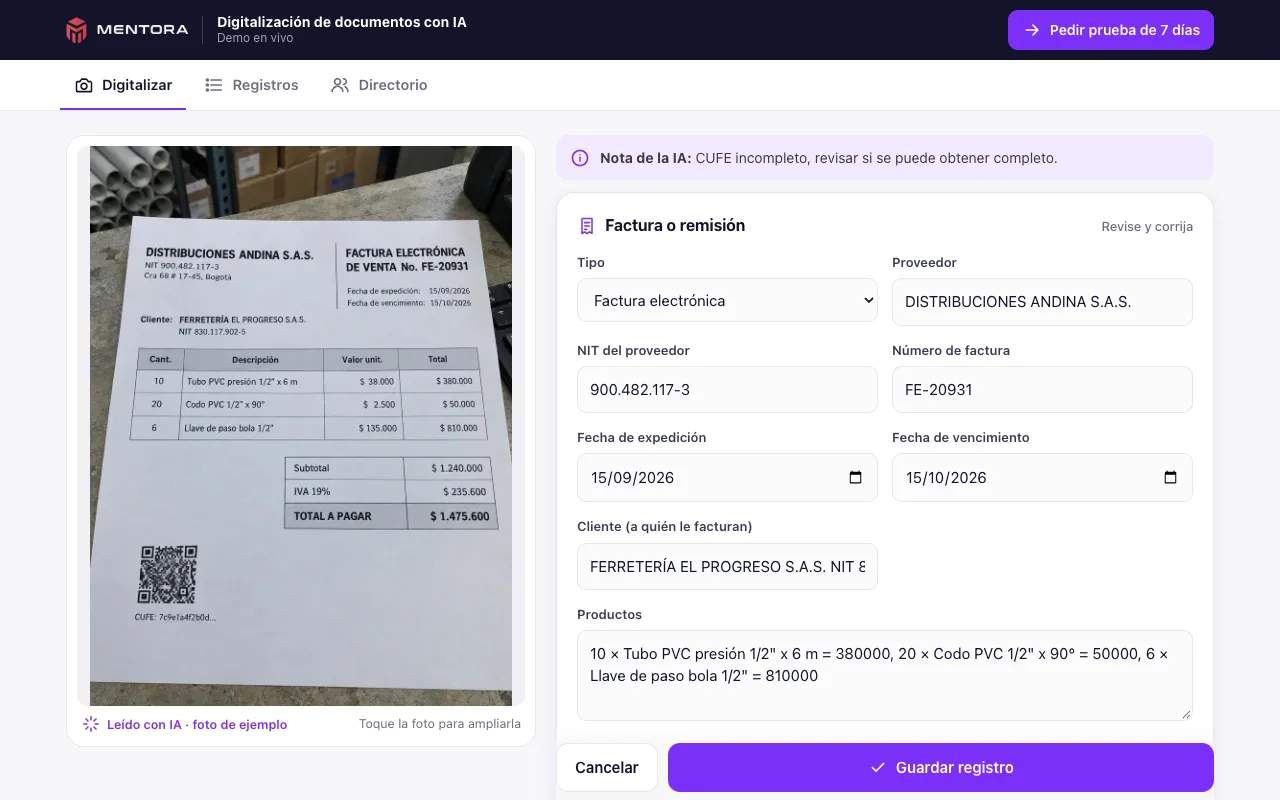Click the 'Factura o remisión' heading
Viewport: 1280px width, 800px height.
(x=675, y=226)
